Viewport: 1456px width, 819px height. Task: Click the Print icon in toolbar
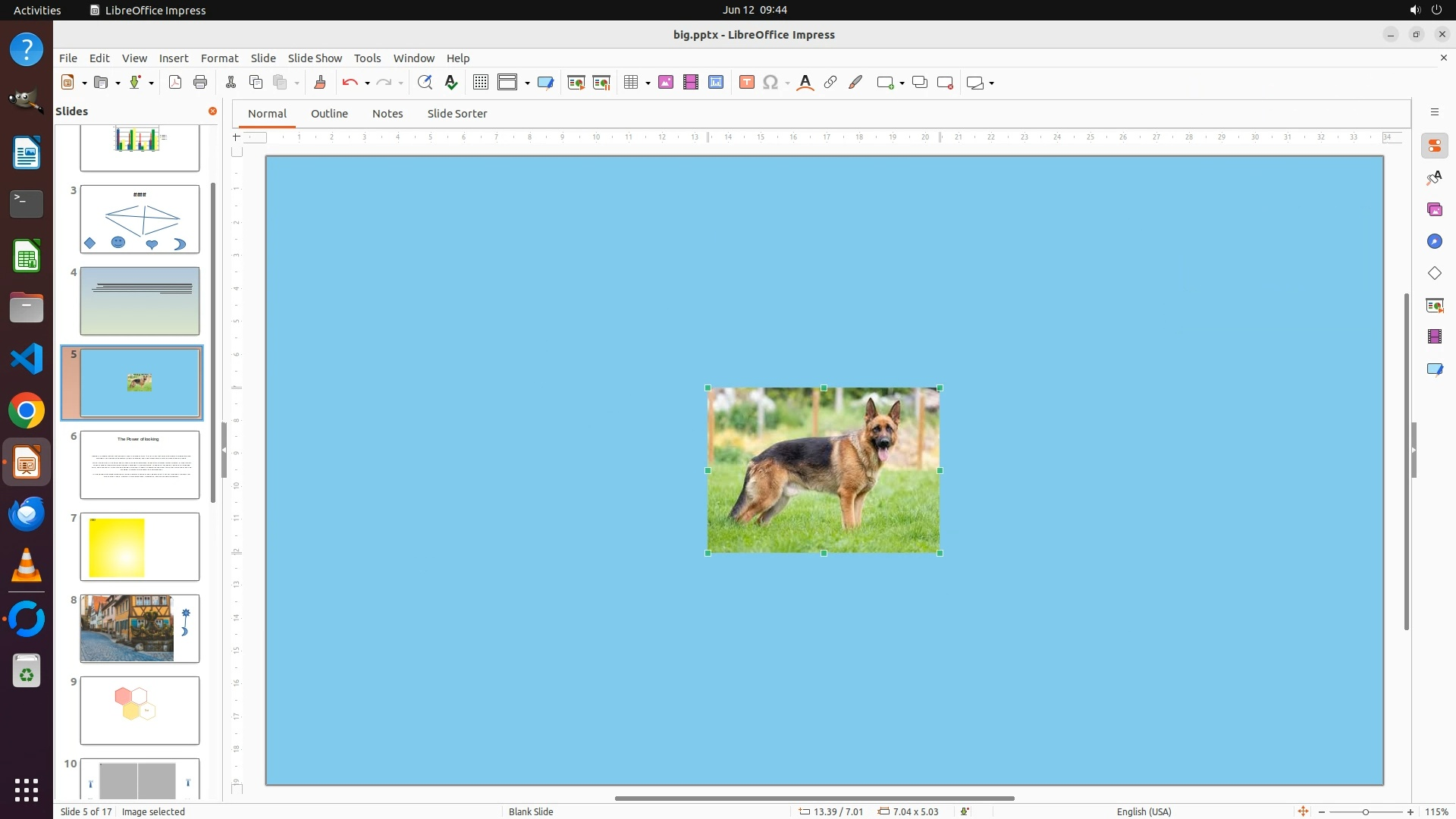200,83
